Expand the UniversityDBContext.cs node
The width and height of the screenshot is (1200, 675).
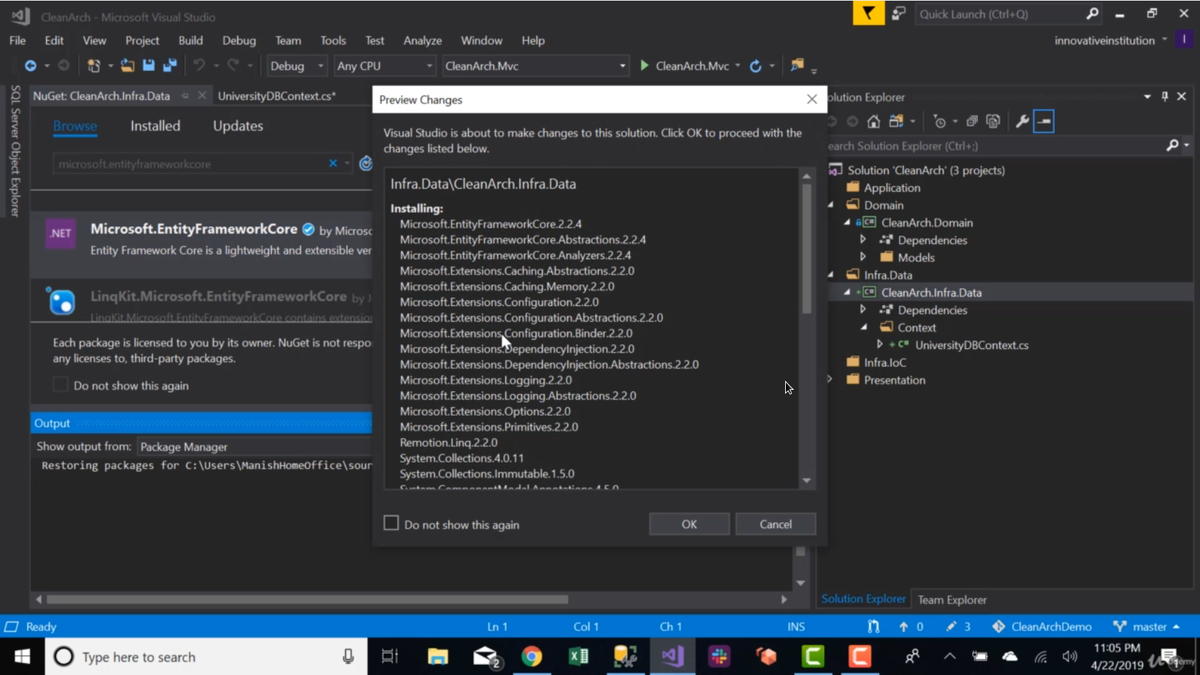(x=880, y=345)
